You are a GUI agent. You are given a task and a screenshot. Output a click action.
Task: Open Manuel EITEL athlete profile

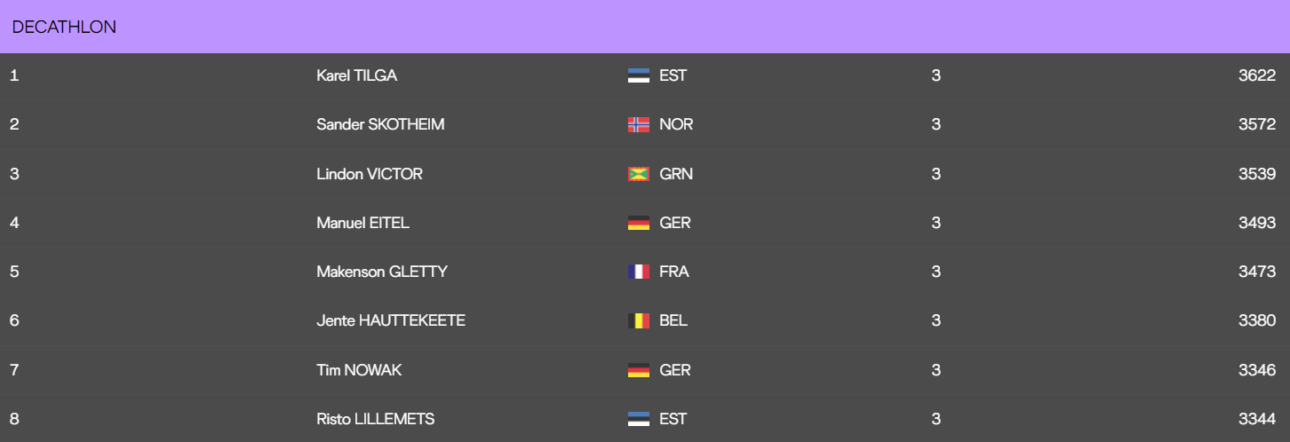point(362,222)
